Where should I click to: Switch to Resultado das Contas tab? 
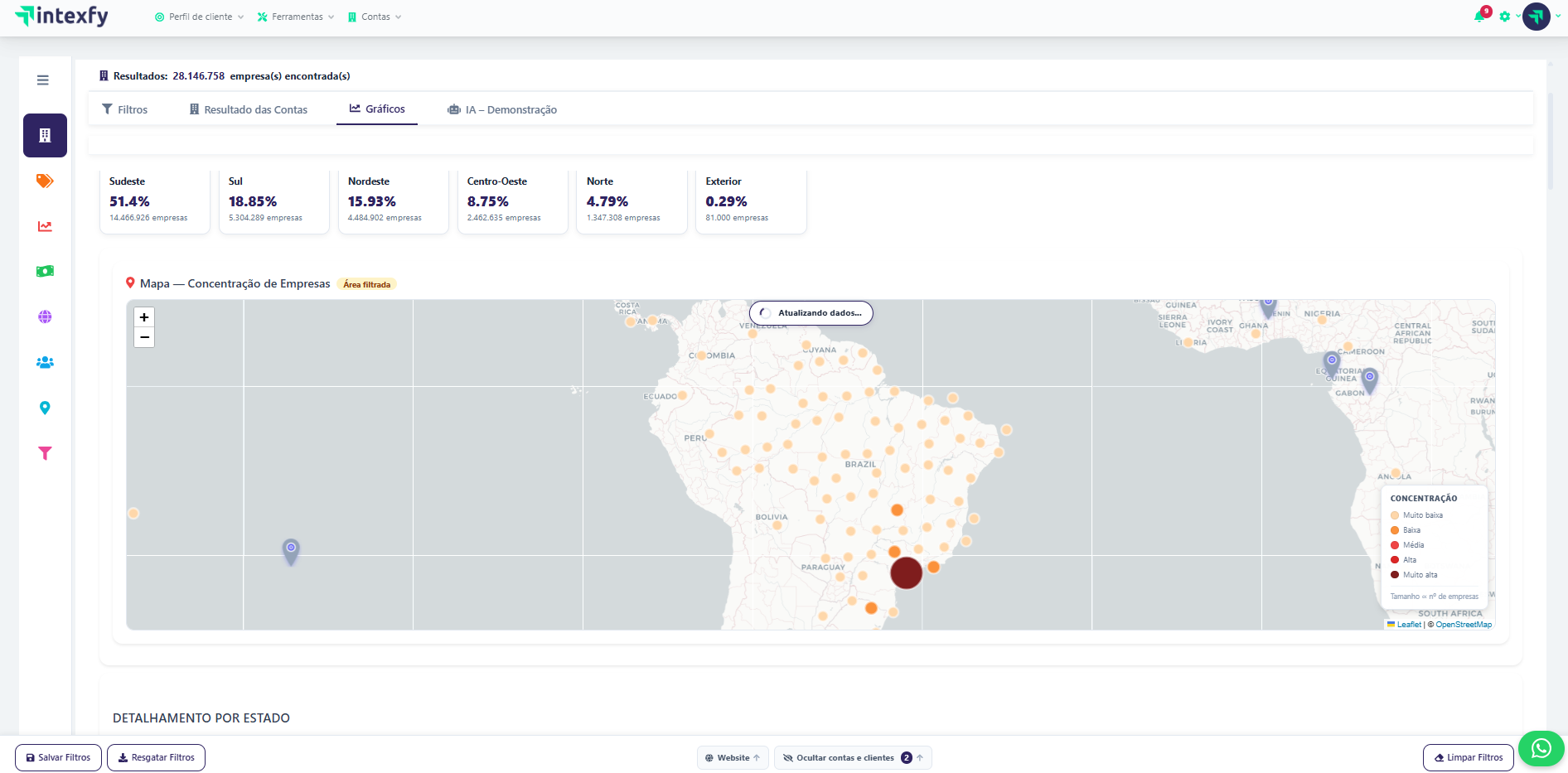pyautogui.click(x=249, y=109)
